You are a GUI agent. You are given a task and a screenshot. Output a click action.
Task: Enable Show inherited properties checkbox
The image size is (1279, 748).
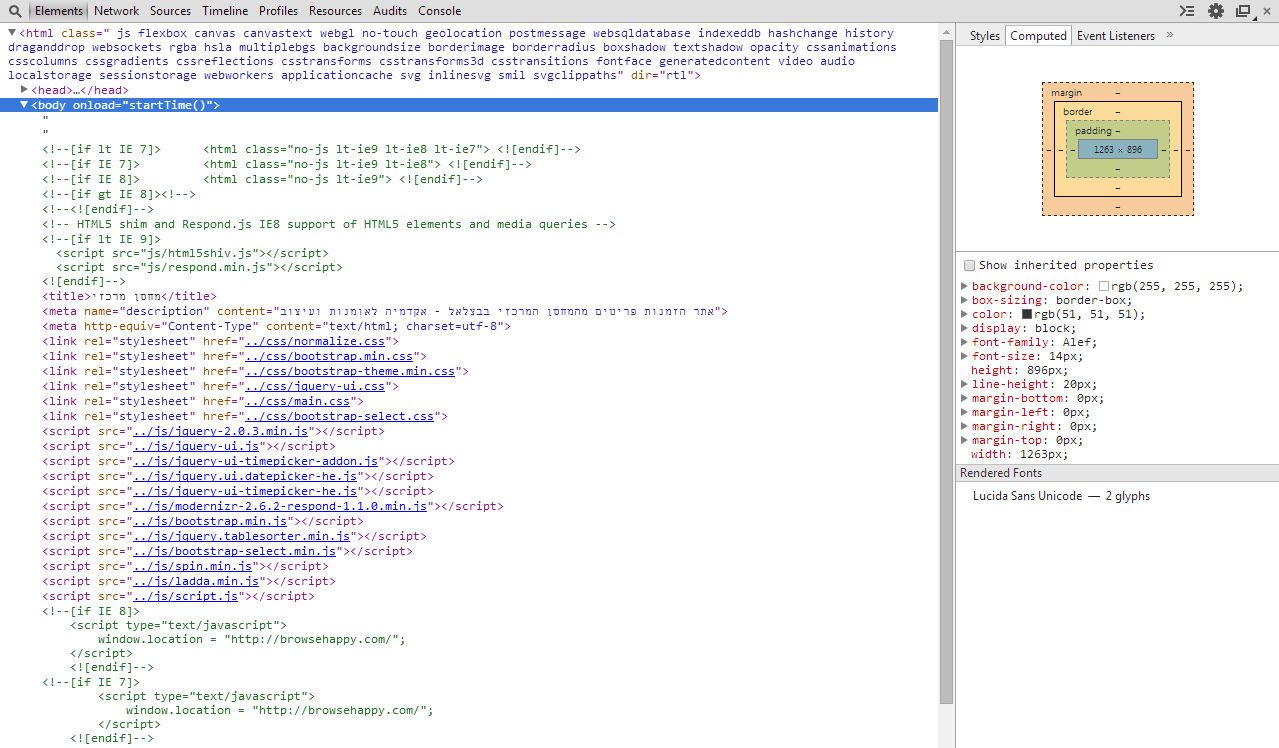969,266
